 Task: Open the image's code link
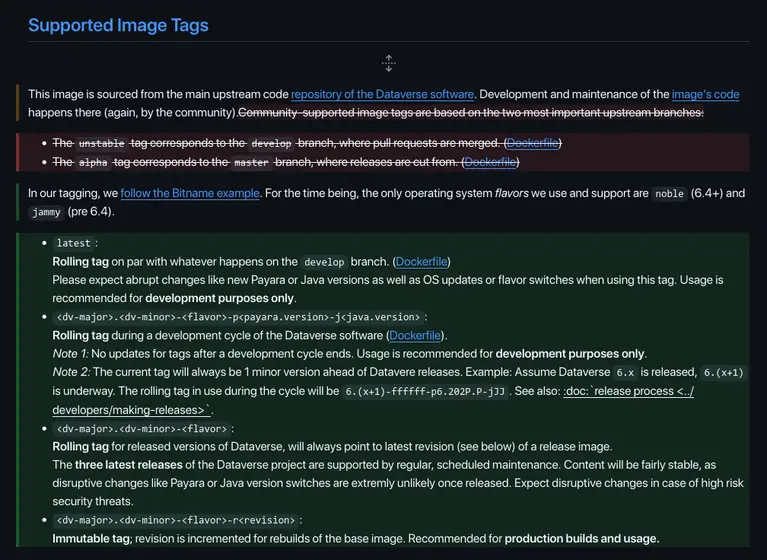tap(705, 94)
